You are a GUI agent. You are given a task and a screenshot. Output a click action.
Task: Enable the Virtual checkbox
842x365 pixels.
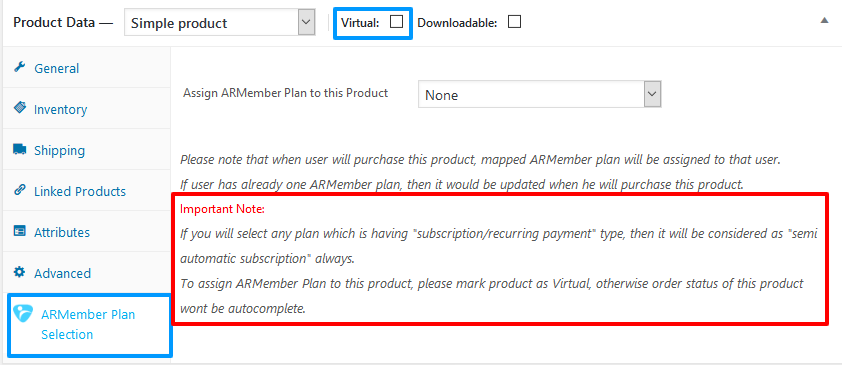pyautogui.click(x=396, y=21)
